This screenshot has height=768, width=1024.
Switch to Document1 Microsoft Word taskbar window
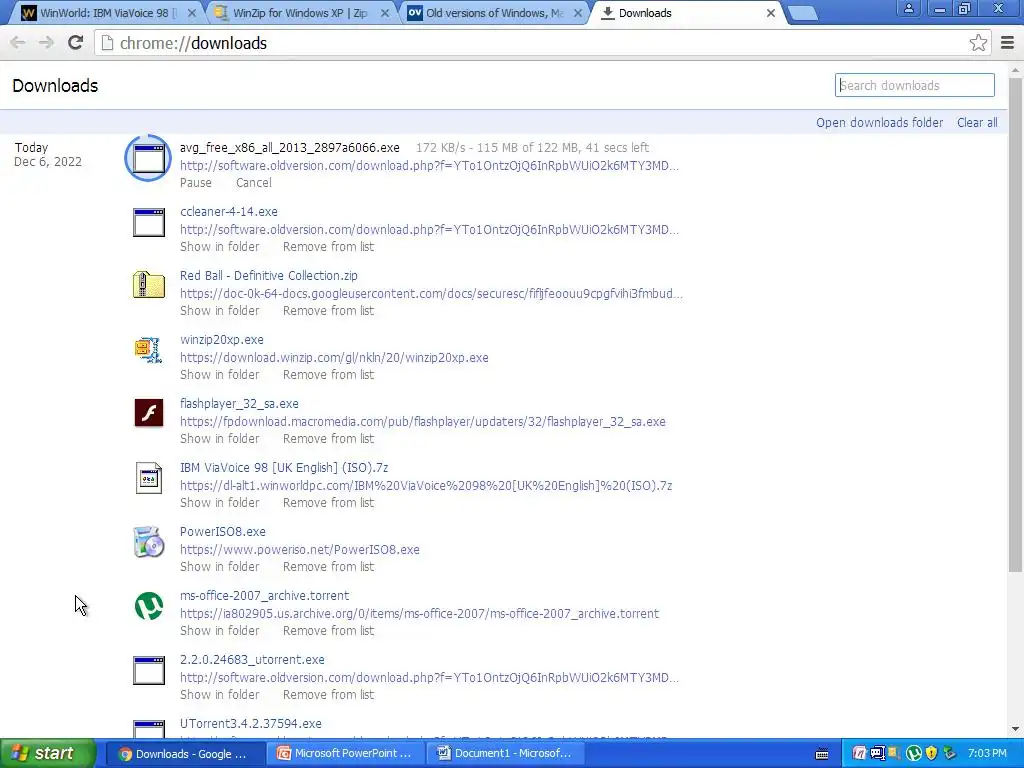[505, 753]
